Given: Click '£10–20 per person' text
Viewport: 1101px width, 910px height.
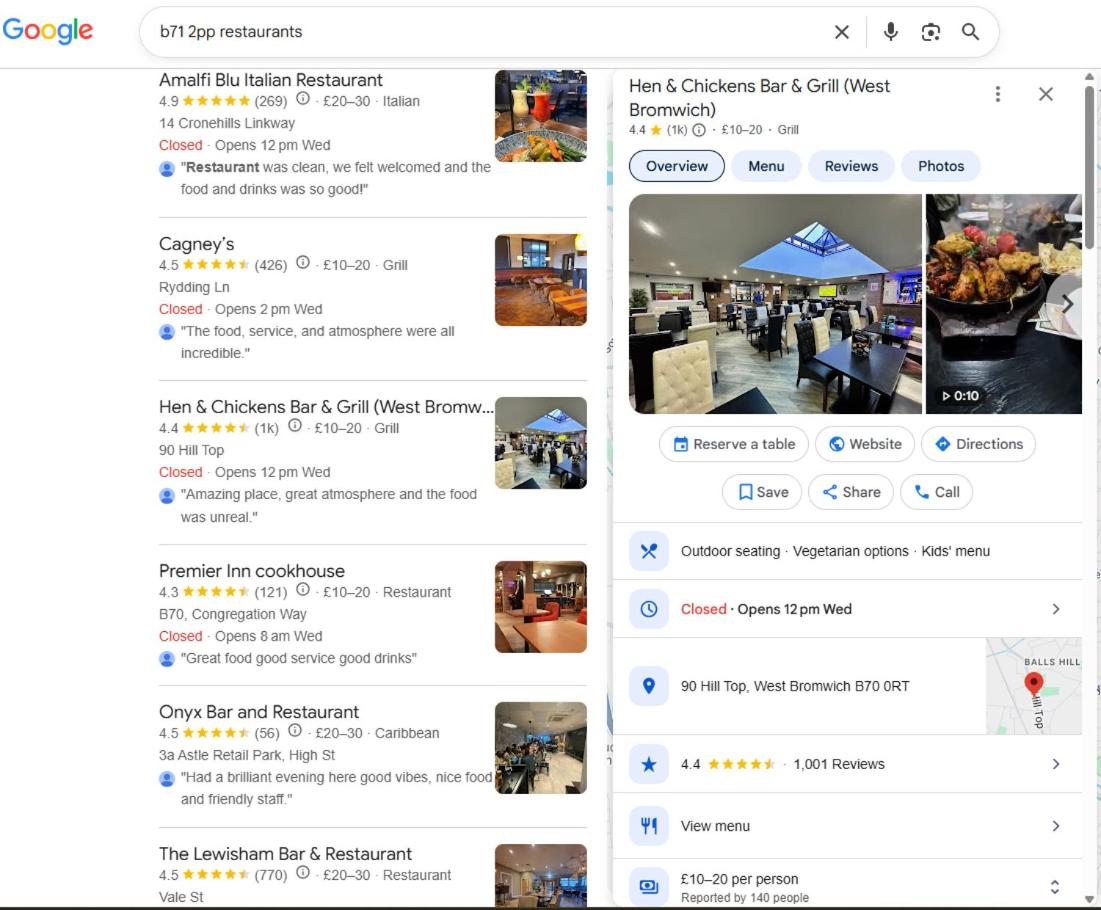Looking at the screenshot, I should 739,879.
